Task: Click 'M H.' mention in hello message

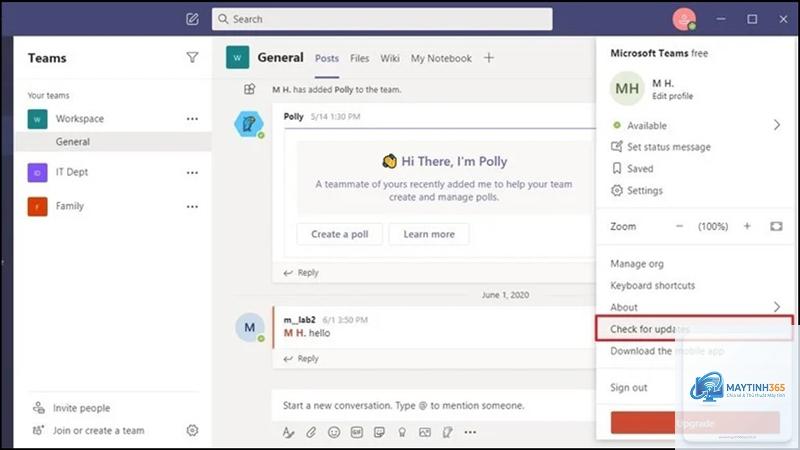Action: pos(295,333)
